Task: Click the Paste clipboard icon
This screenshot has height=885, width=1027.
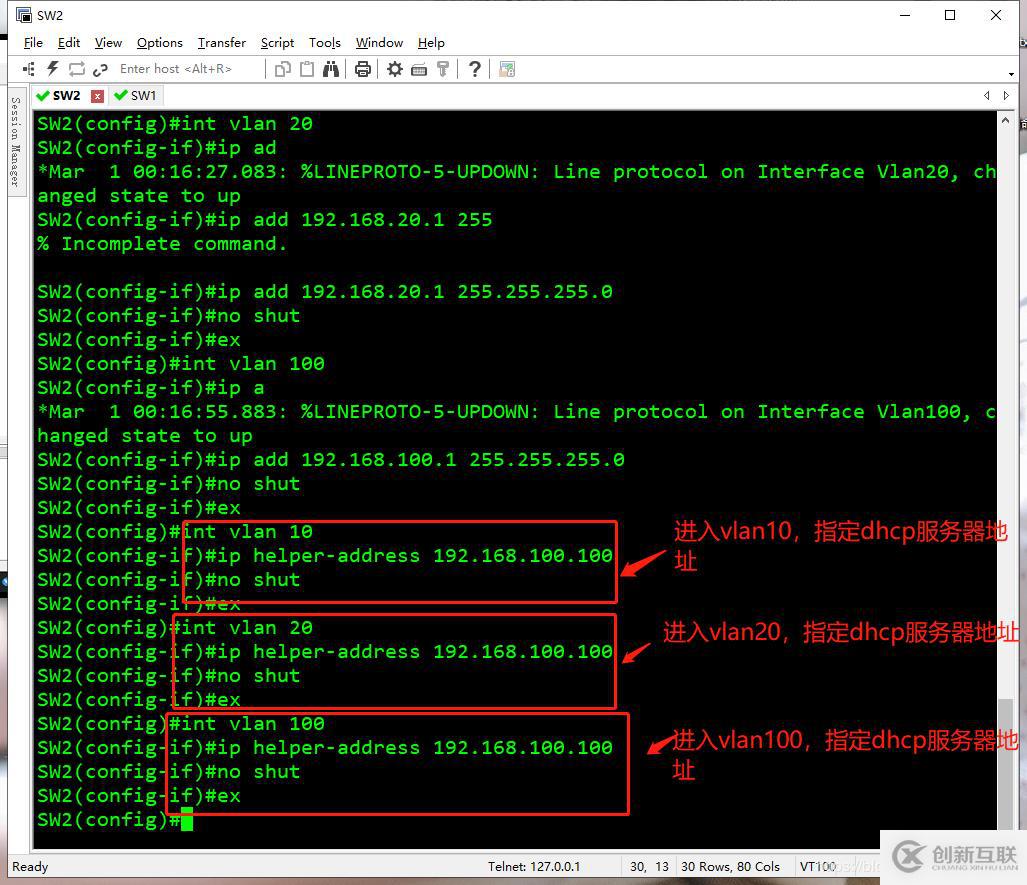Action: 307,69
